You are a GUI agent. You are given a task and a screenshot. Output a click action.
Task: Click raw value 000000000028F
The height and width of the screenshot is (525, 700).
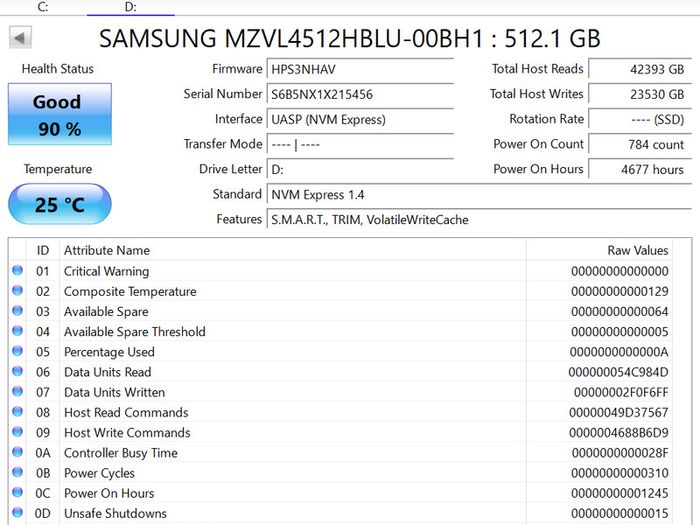620,453
